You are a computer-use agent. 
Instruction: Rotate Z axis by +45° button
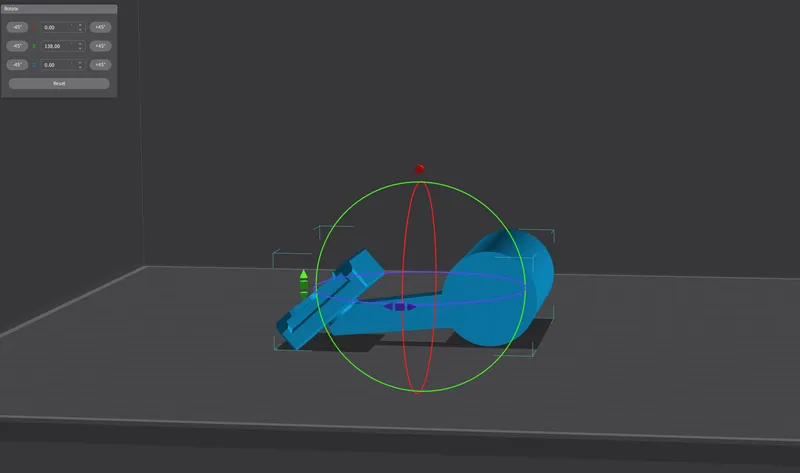tap(99, 65)
